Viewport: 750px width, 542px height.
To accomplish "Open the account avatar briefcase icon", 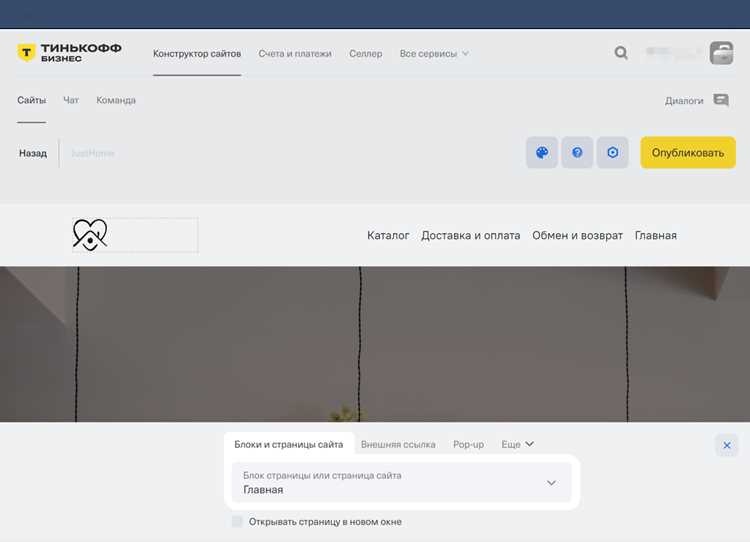I will [x=721, y=53].
